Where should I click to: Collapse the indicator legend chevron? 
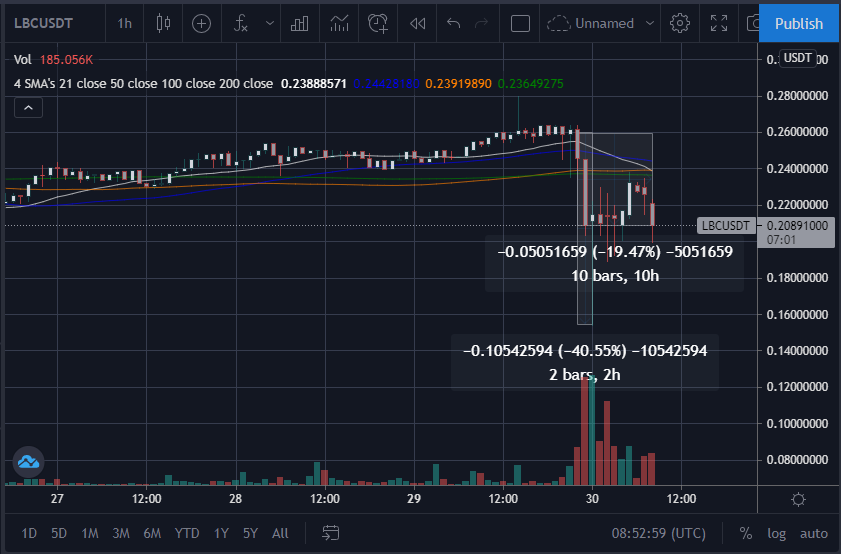tap(28, 108)
